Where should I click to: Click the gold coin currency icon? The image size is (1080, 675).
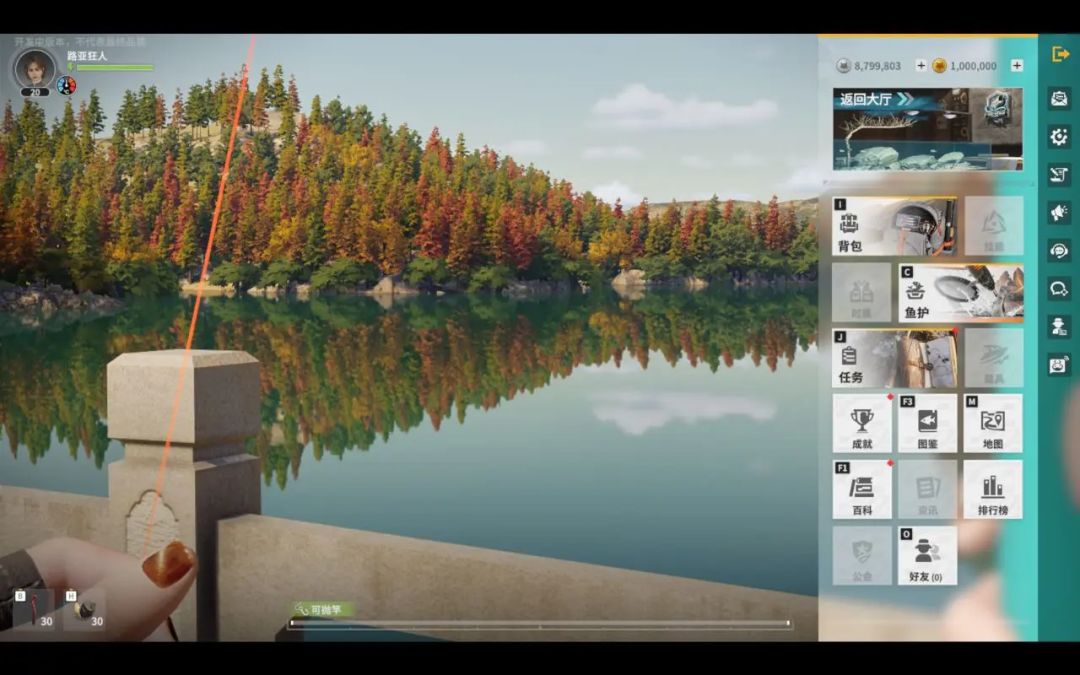[939, 65]
